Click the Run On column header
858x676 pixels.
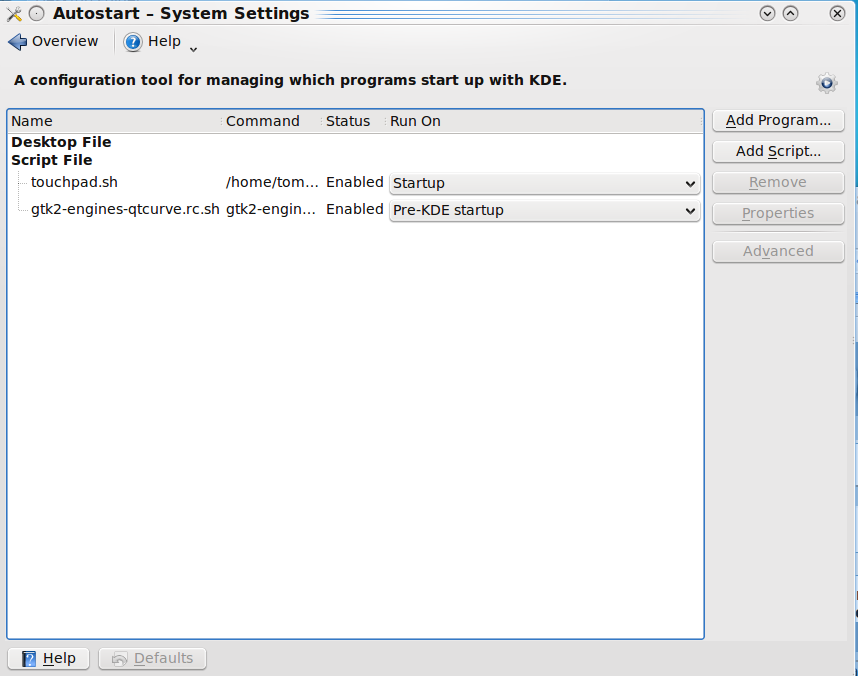[x=540, y=121]
